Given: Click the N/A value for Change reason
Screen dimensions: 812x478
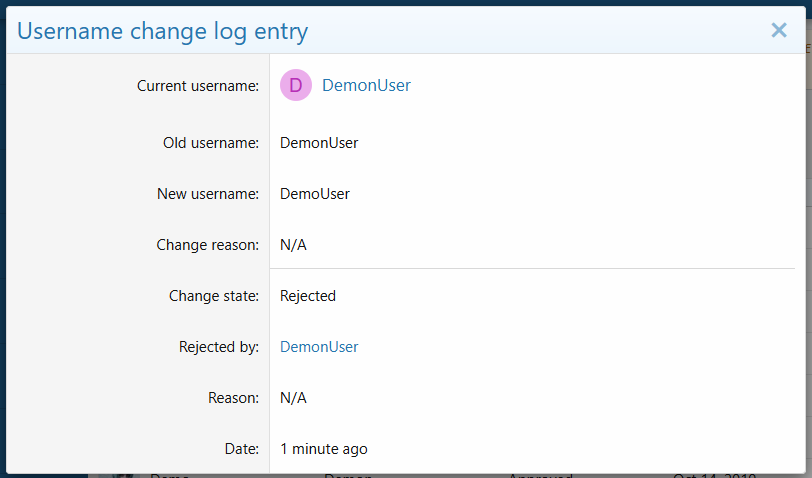Looking at the screenshot, I should 293,245.
